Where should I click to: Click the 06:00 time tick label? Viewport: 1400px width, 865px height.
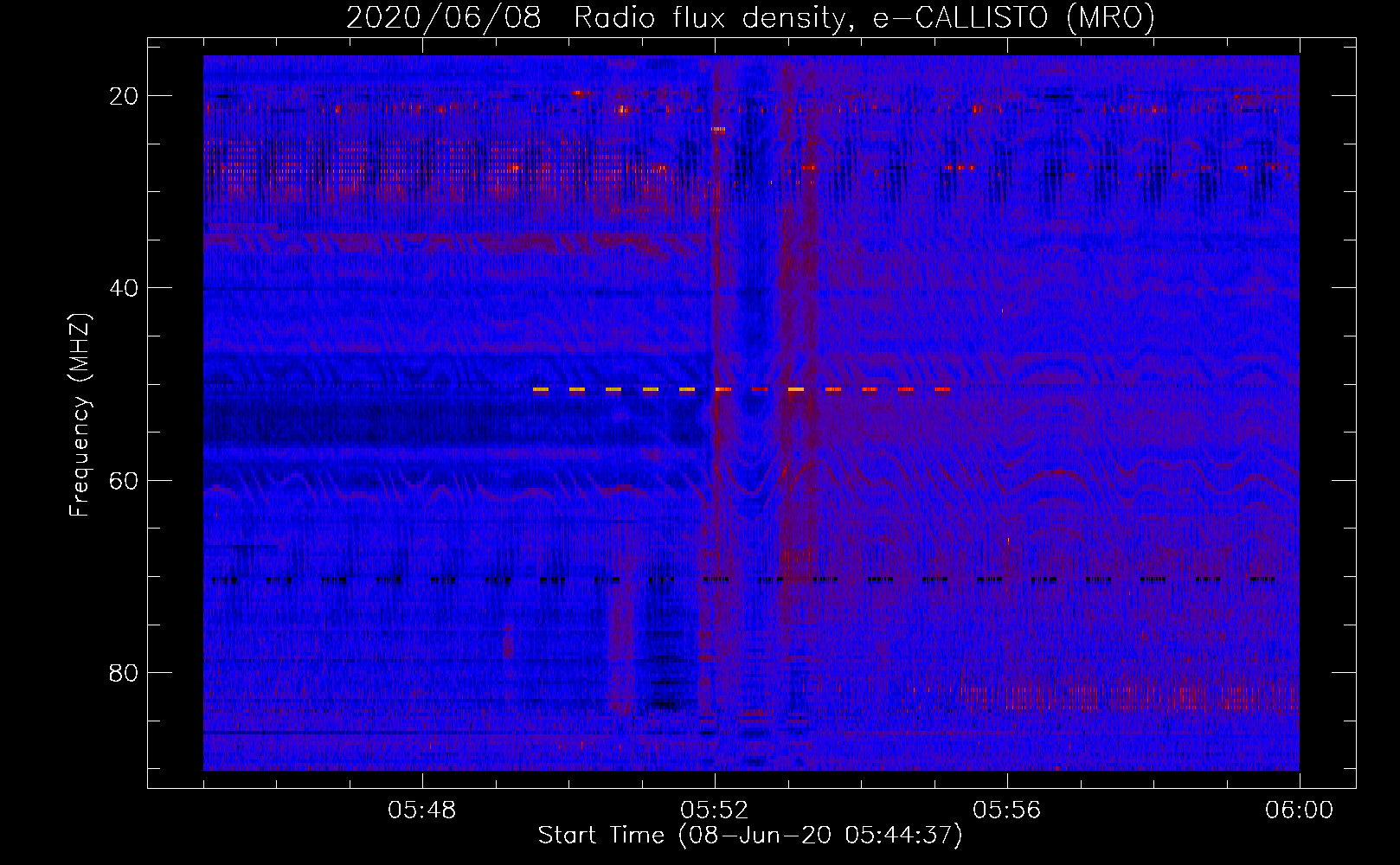(1299, 810)
